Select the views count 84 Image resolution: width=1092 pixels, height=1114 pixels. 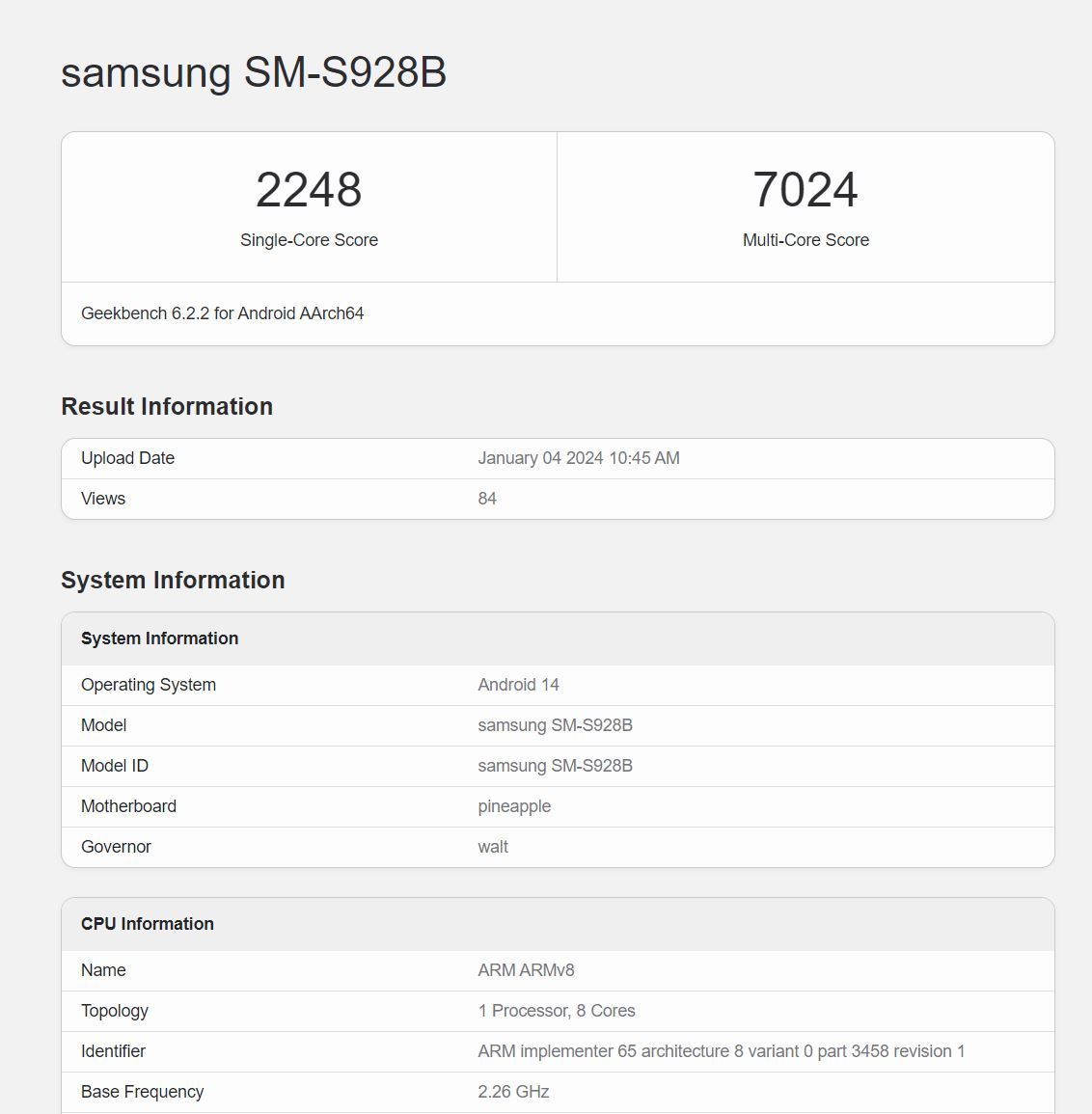pos(487,499)
